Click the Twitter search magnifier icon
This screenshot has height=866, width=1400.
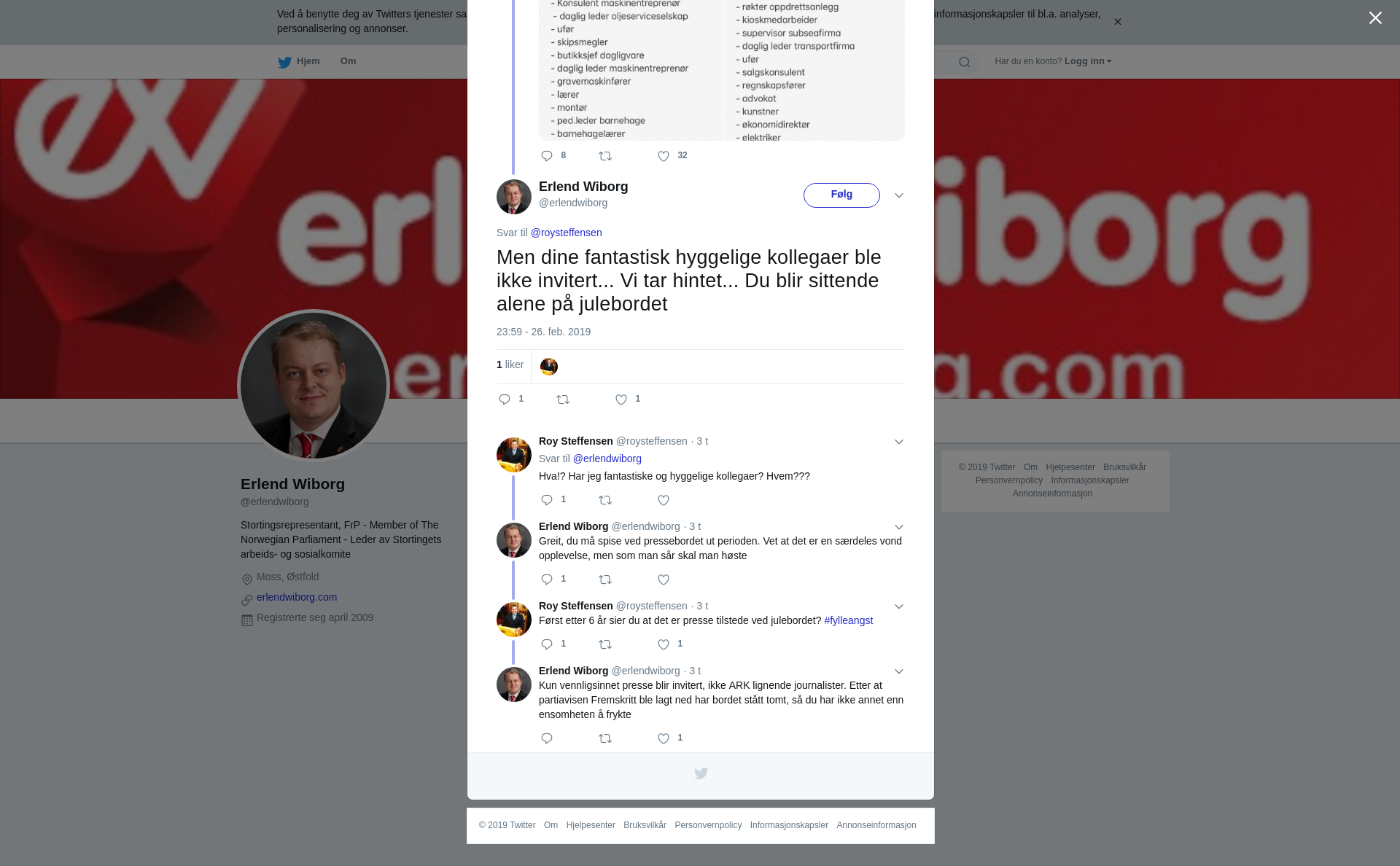965,62
